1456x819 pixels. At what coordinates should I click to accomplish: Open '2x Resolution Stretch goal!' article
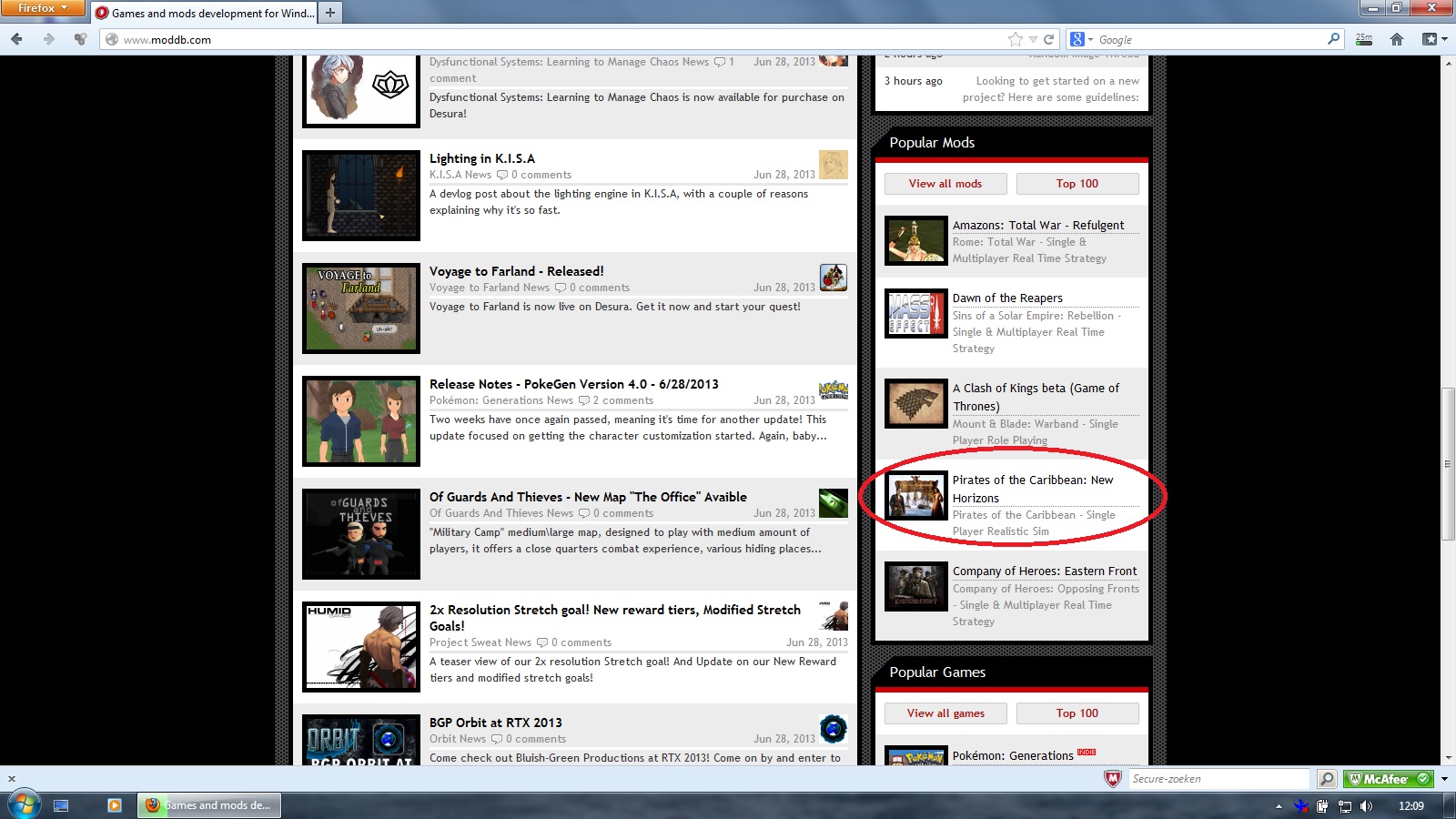point(615,618)
